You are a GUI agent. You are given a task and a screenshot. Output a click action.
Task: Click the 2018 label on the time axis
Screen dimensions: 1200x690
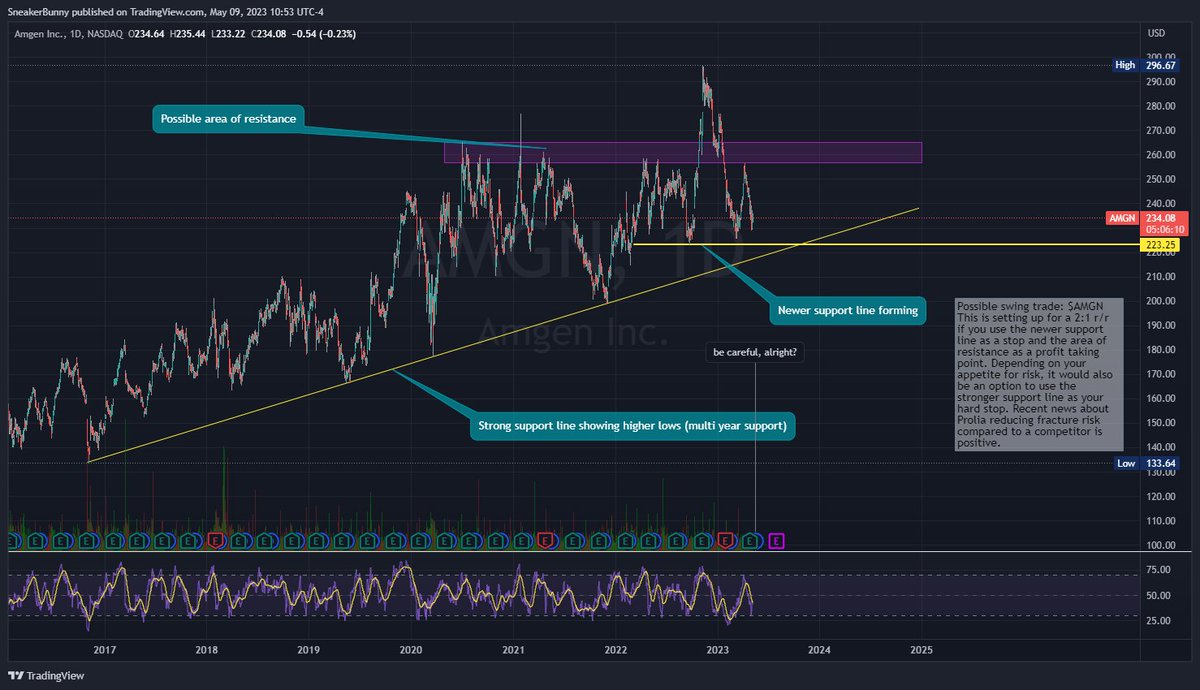tap(206, 649)
